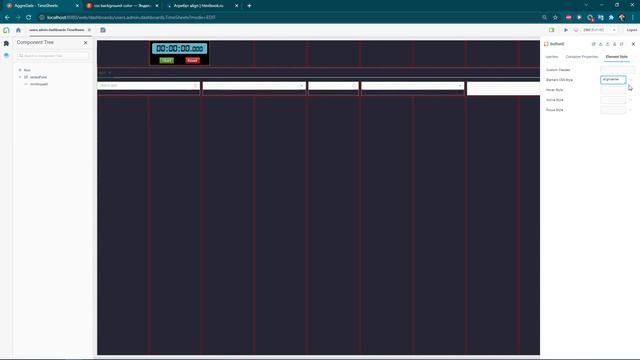Click the red extension icon in browser toolbar

click(x=569, y=18)
